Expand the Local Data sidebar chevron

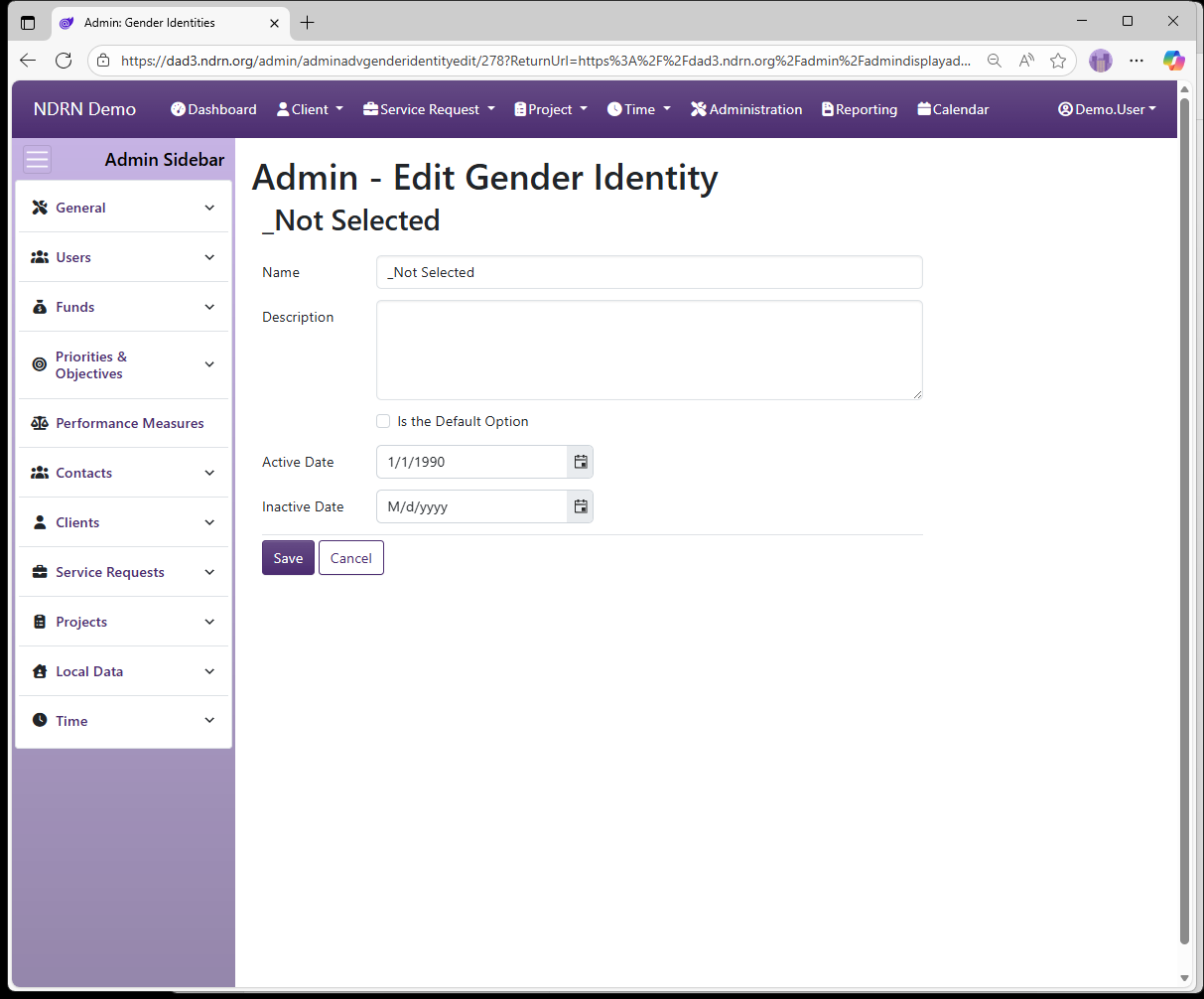click(x=209, y=671)
